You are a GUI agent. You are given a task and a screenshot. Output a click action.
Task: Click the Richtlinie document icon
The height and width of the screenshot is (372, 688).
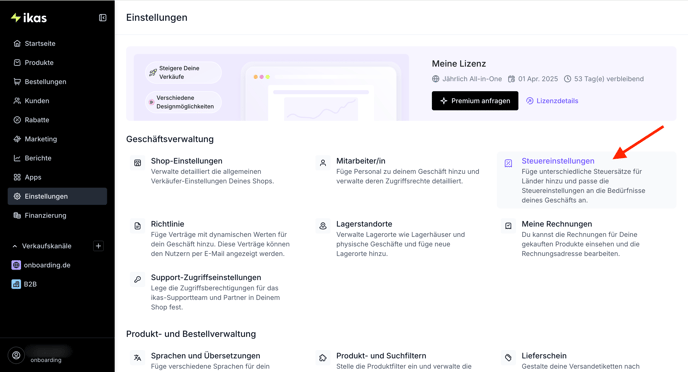click(x=137, y=226)
